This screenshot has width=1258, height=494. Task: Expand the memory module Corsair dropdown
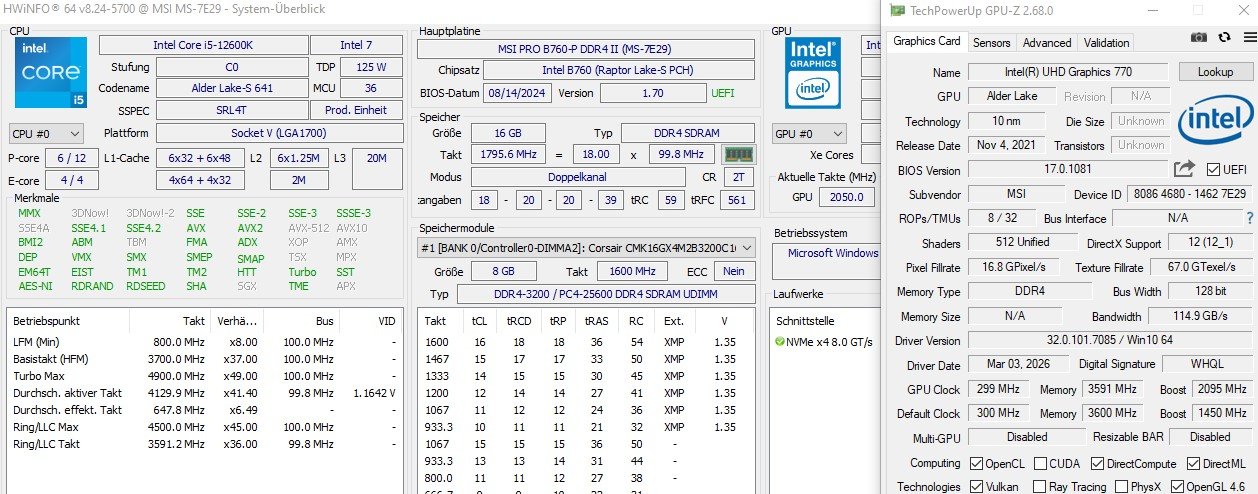tap(586, 248)
